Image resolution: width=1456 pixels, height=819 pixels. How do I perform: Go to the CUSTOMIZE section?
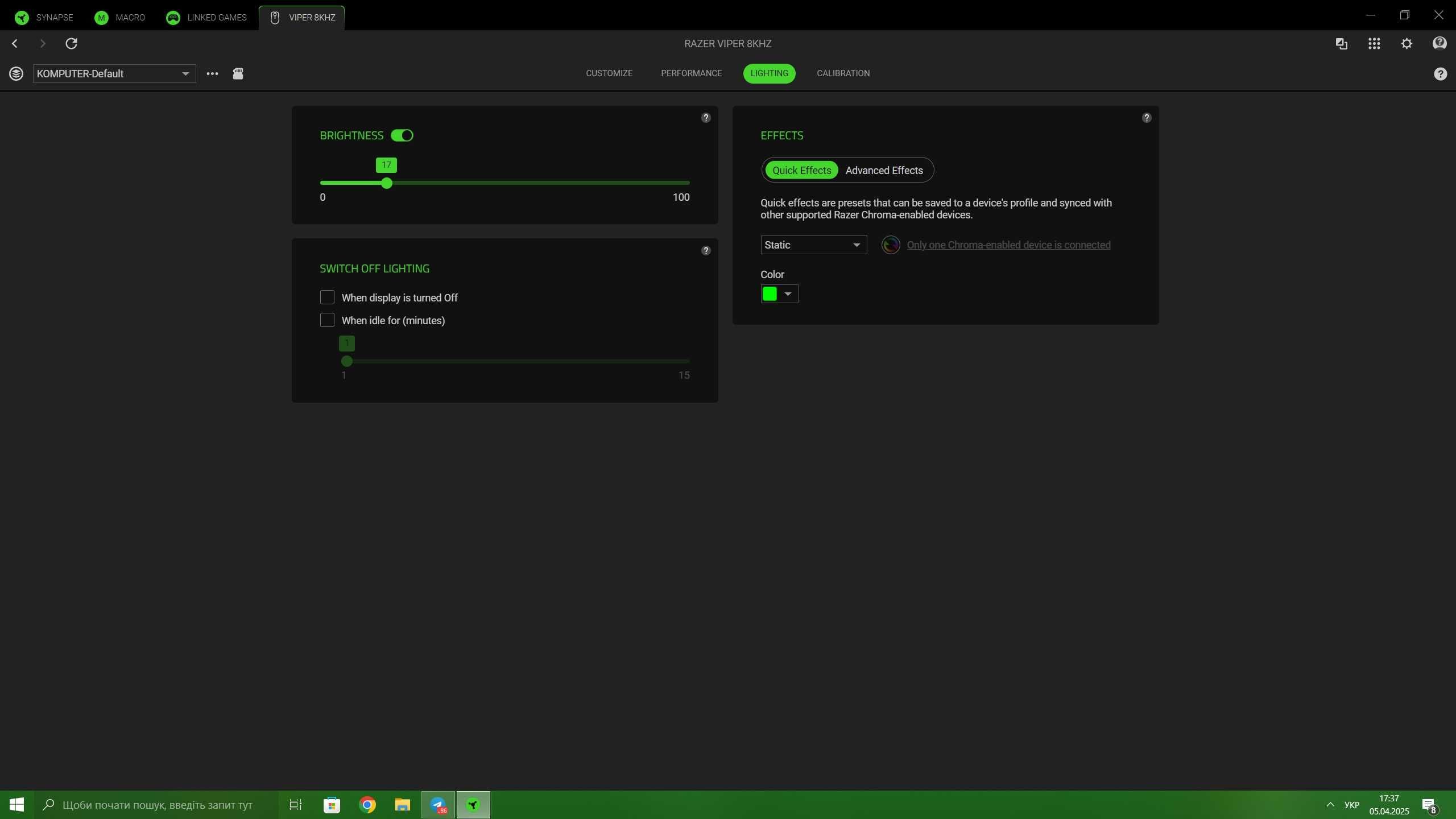609,73
